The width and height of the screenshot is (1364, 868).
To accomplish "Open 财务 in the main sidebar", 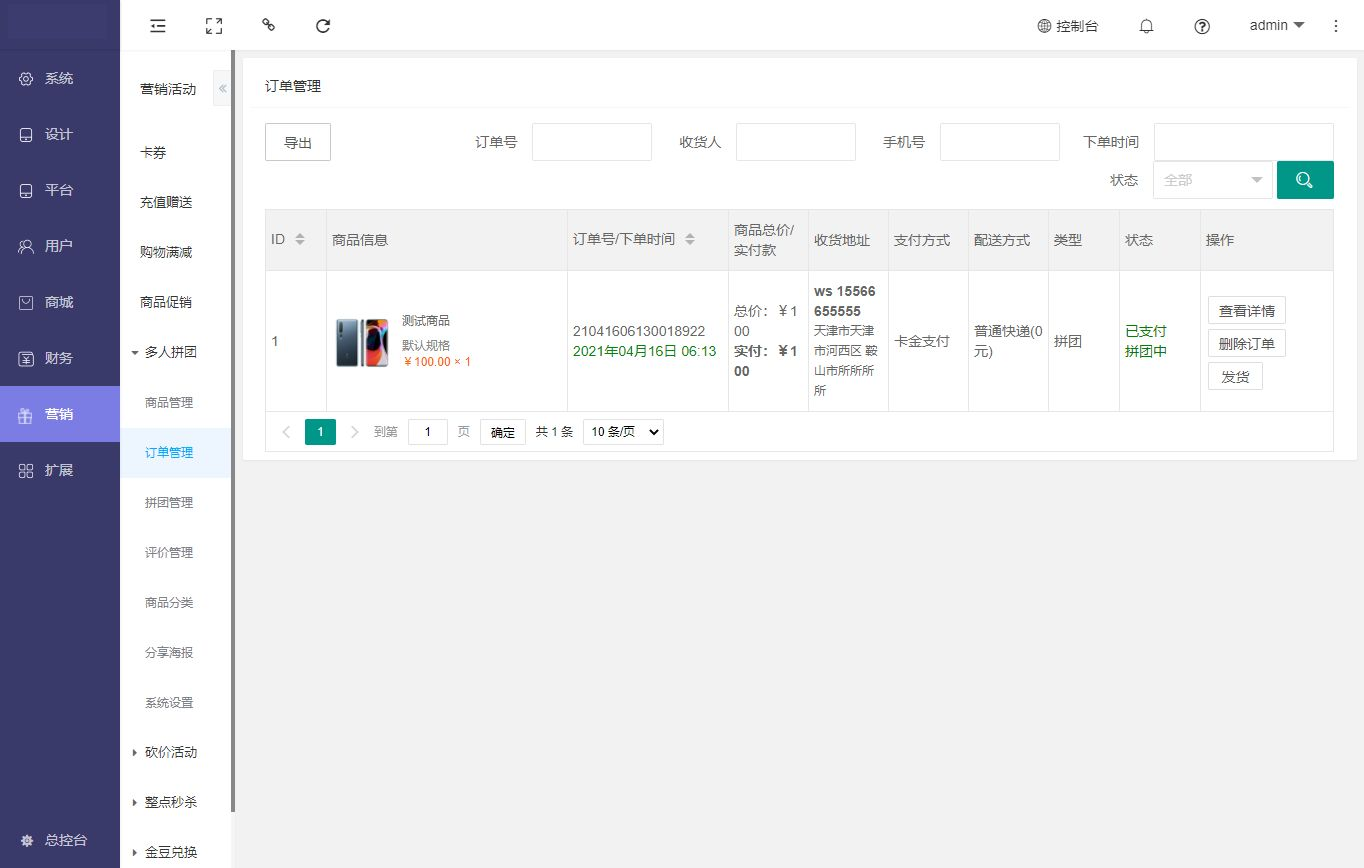I will (59, 358).
